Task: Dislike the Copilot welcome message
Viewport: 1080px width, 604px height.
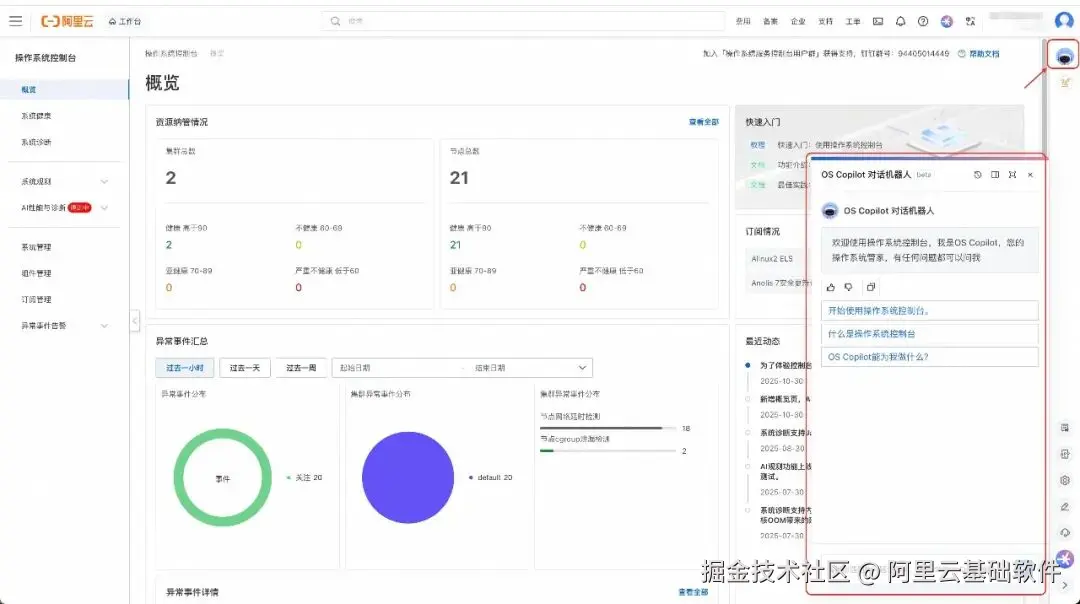Action: click(849, 287)
